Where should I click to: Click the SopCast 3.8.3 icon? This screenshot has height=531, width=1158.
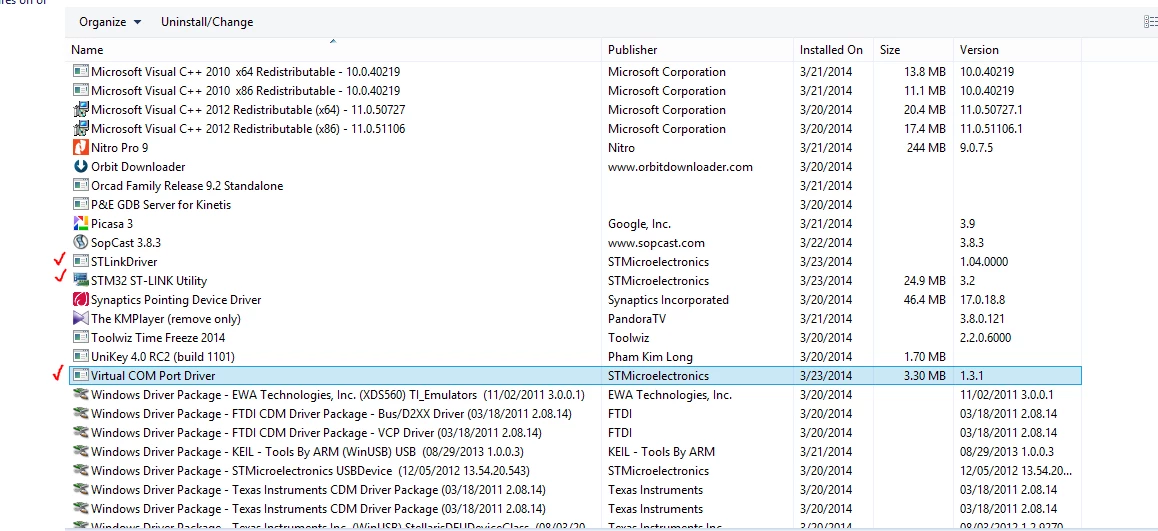[80, 242]
